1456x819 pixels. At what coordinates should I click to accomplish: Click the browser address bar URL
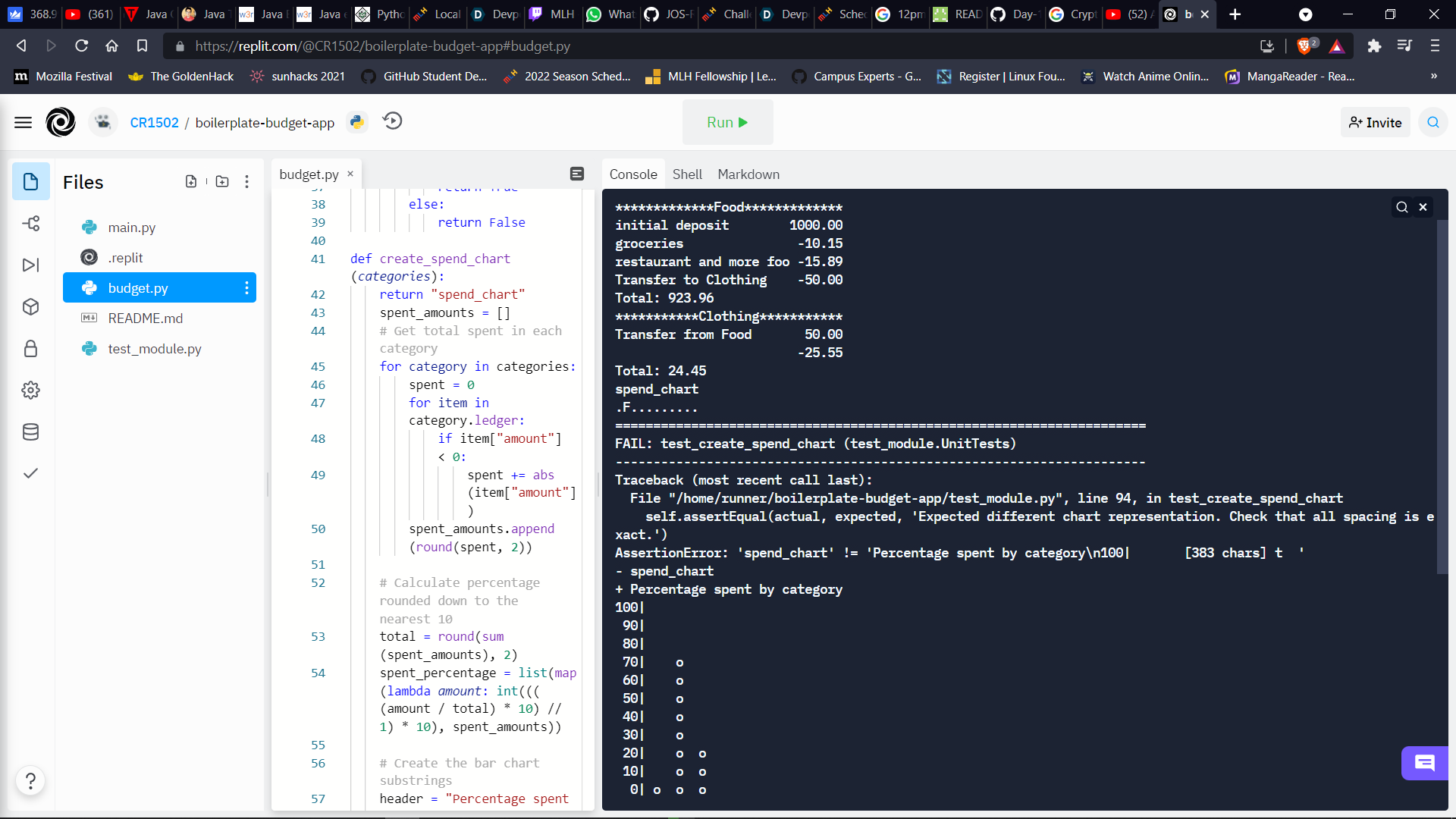click(383, 46)
